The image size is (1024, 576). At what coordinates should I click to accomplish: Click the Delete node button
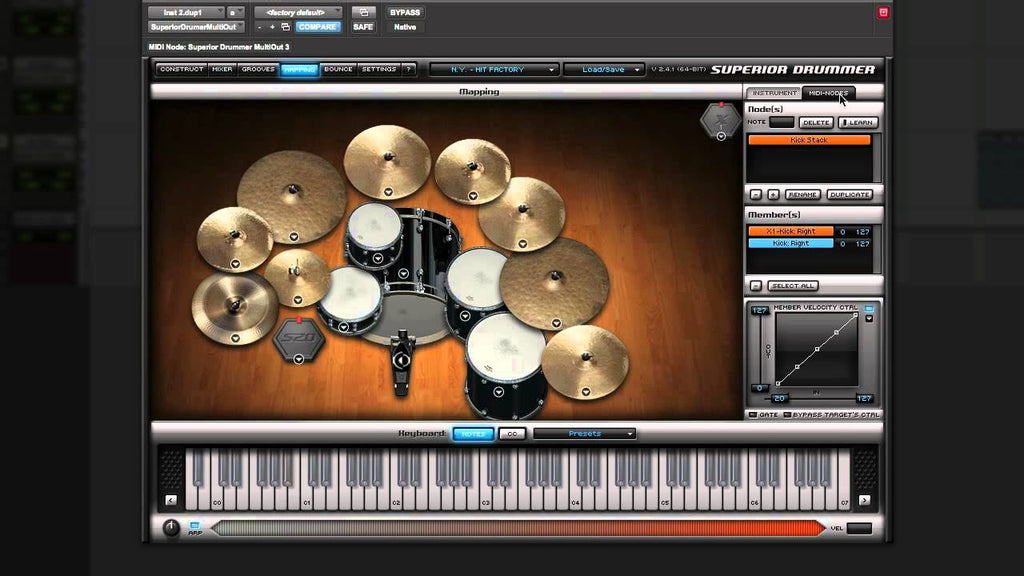[x=816, y=123]
